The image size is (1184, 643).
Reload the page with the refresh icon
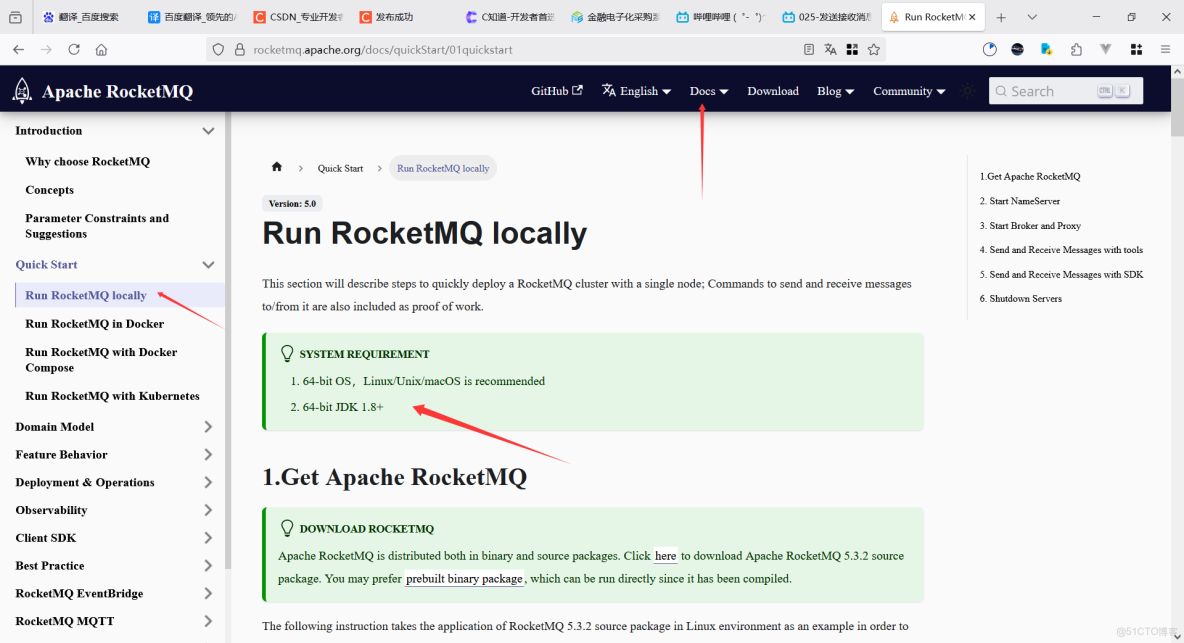click(73, 48)
